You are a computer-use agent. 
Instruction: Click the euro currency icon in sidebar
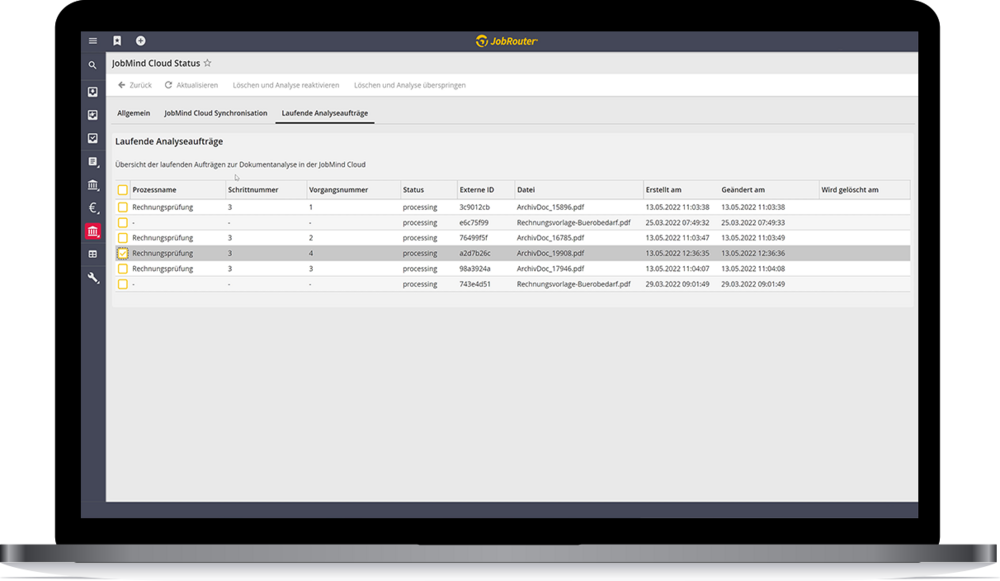[x=93, y=208]
